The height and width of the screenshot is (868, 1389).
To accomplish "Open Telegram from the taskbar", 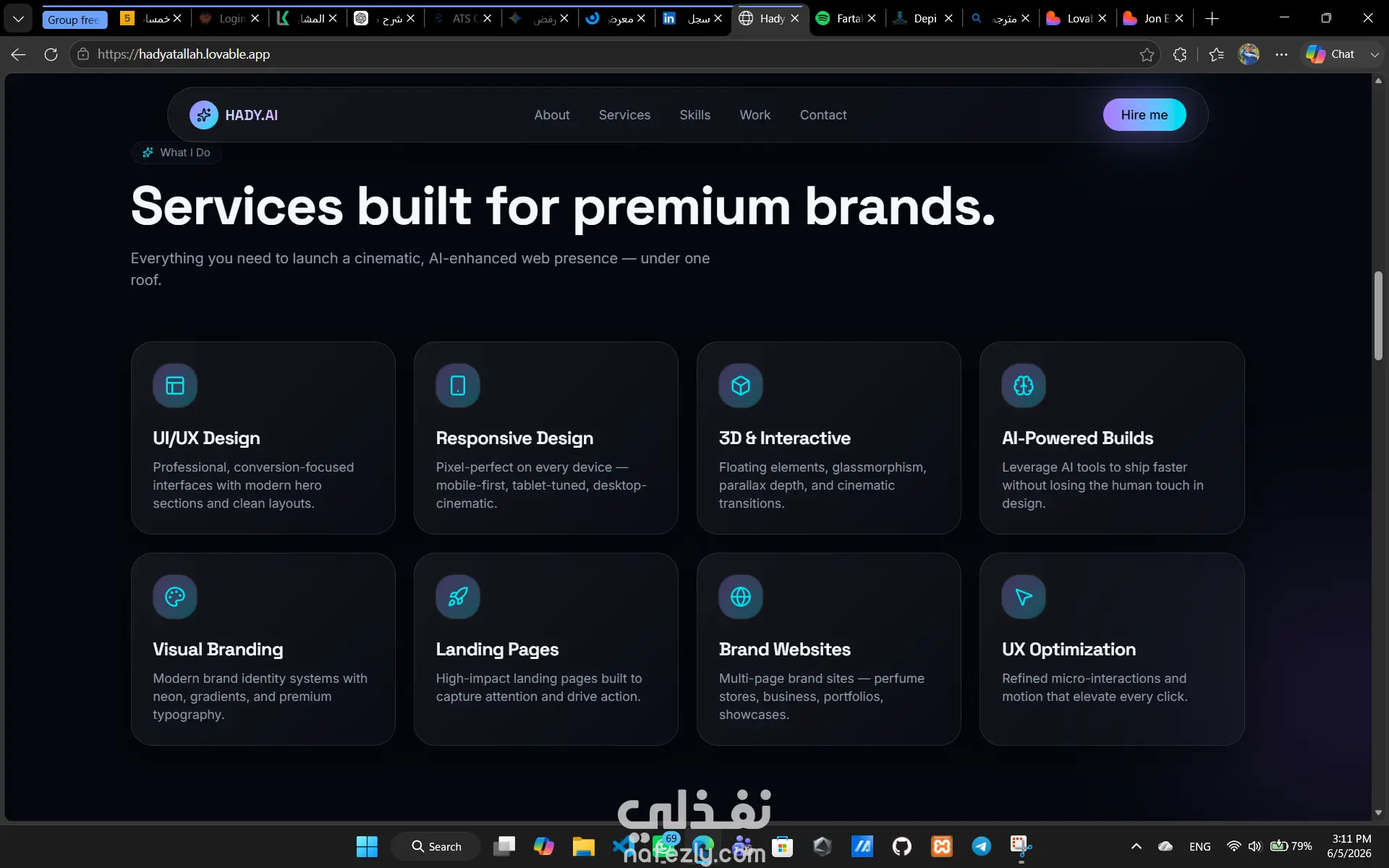I will (x=982, y=846).
